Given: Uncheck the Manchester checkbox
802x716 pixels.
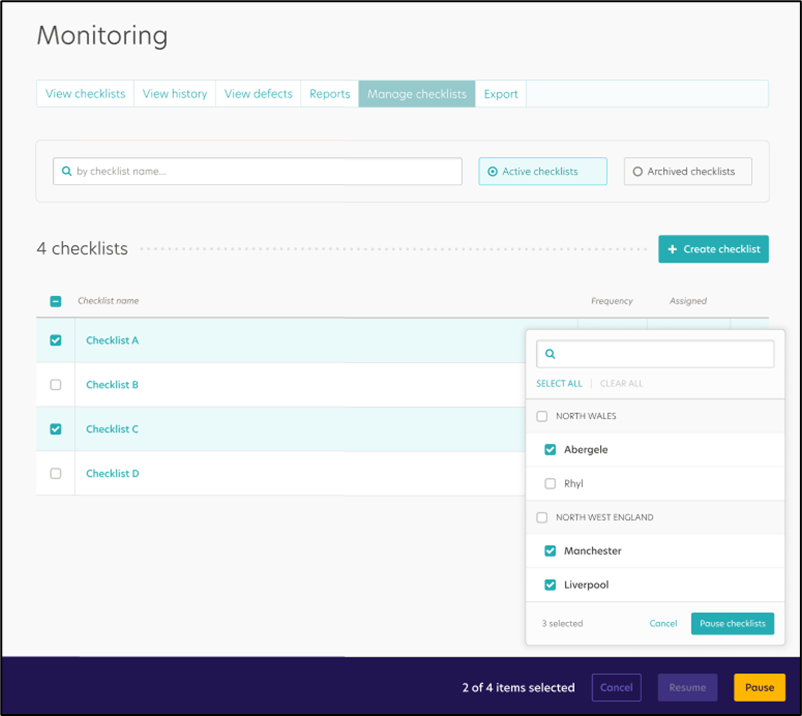Looking at the screenshot, I should click(x=549, y=550).
